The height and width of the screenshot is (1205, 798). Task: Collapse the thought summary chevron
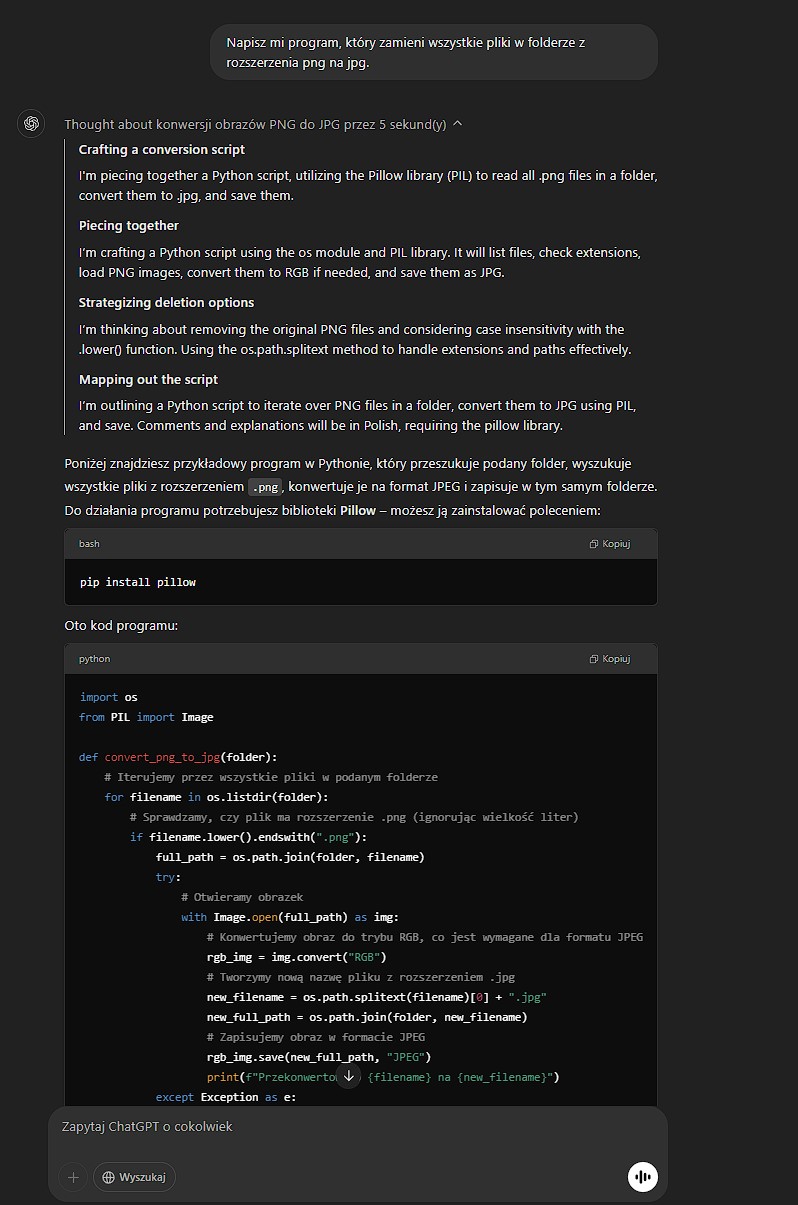tap(458, 124)
